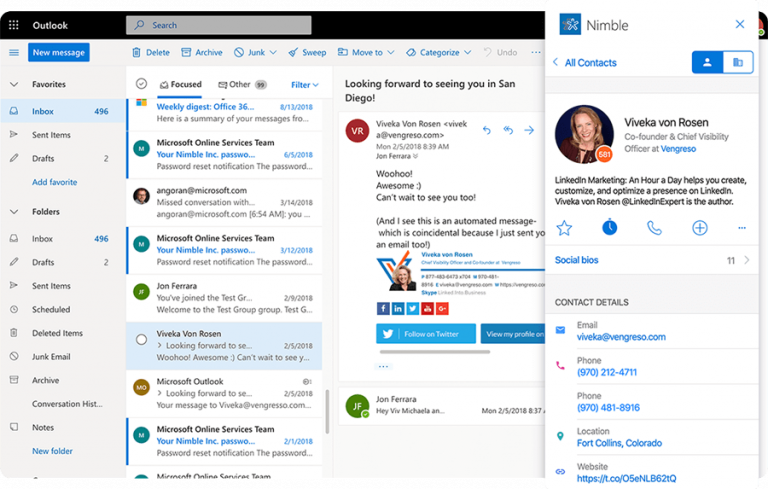Switch to the Other inbox tab
768x489 pixels.
pyautogui.click(x=242, y=84)
